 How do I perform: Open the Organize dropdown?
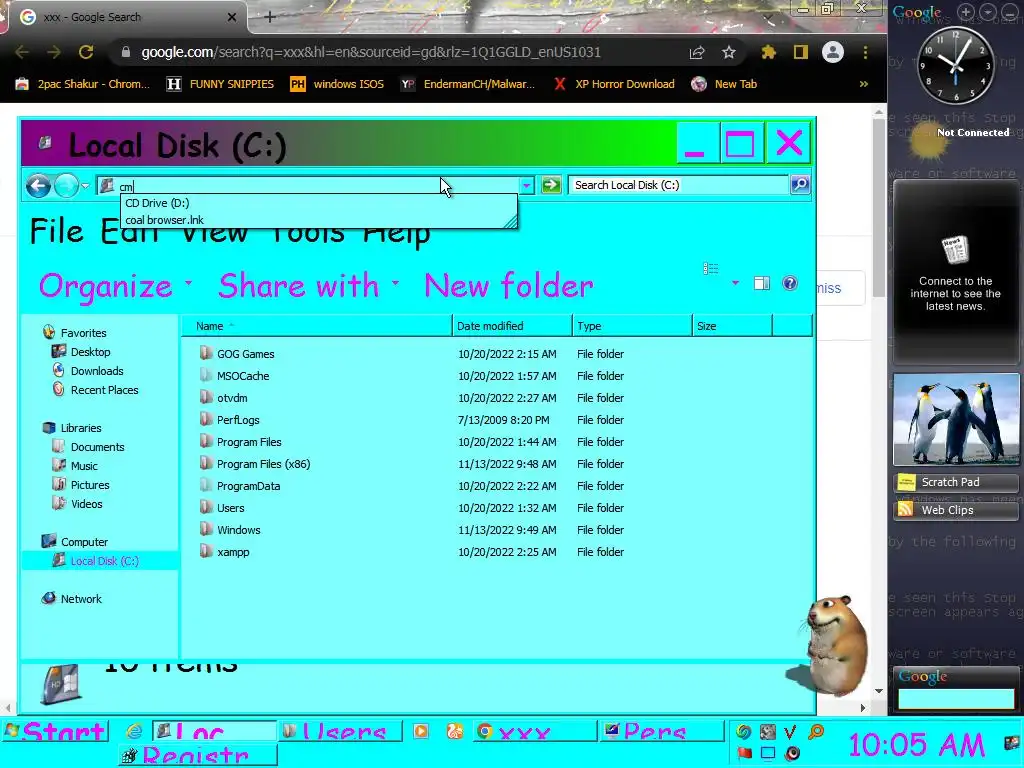point(115,286)
